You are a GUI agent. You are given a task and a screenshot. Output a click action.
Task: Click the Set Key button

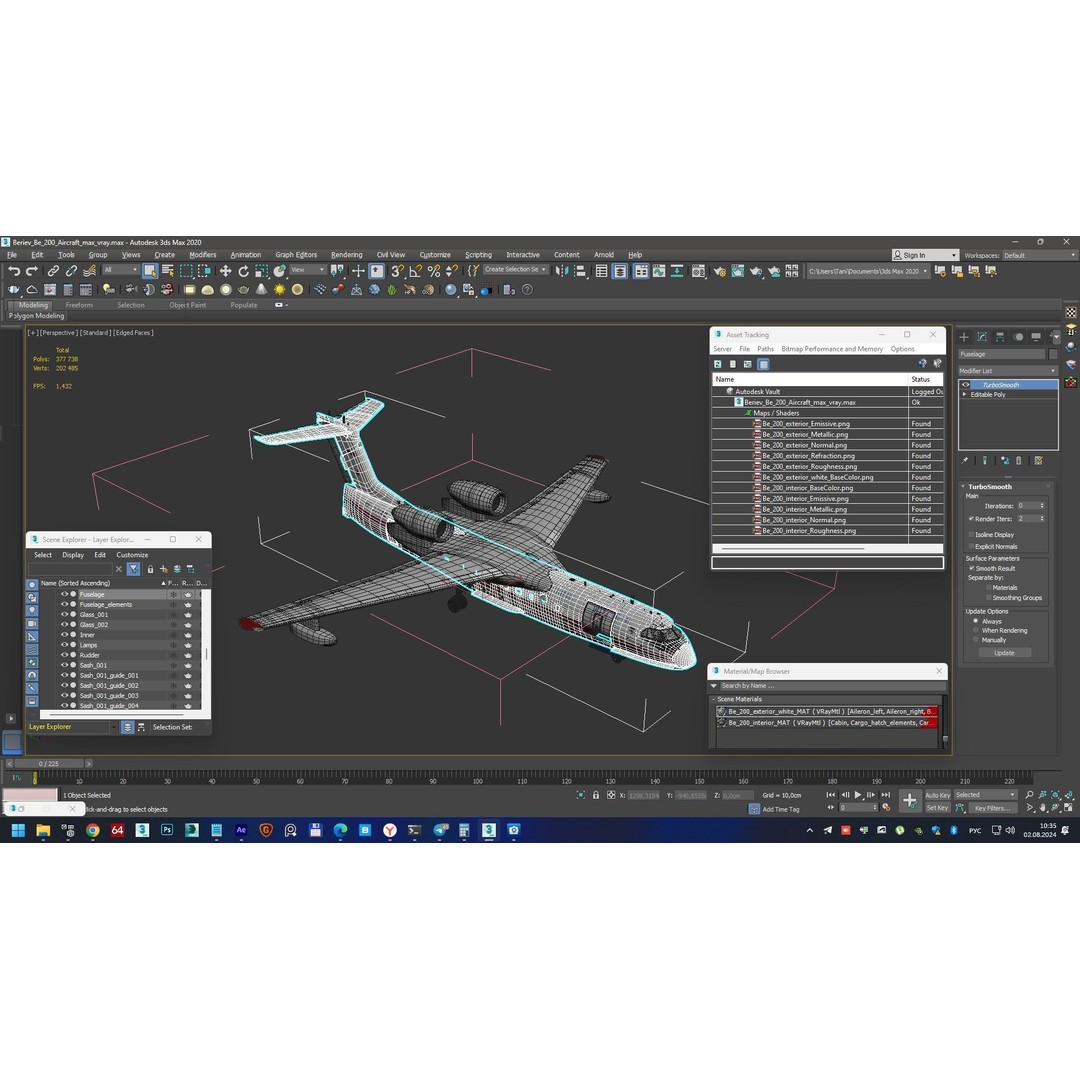pos(937,808)
